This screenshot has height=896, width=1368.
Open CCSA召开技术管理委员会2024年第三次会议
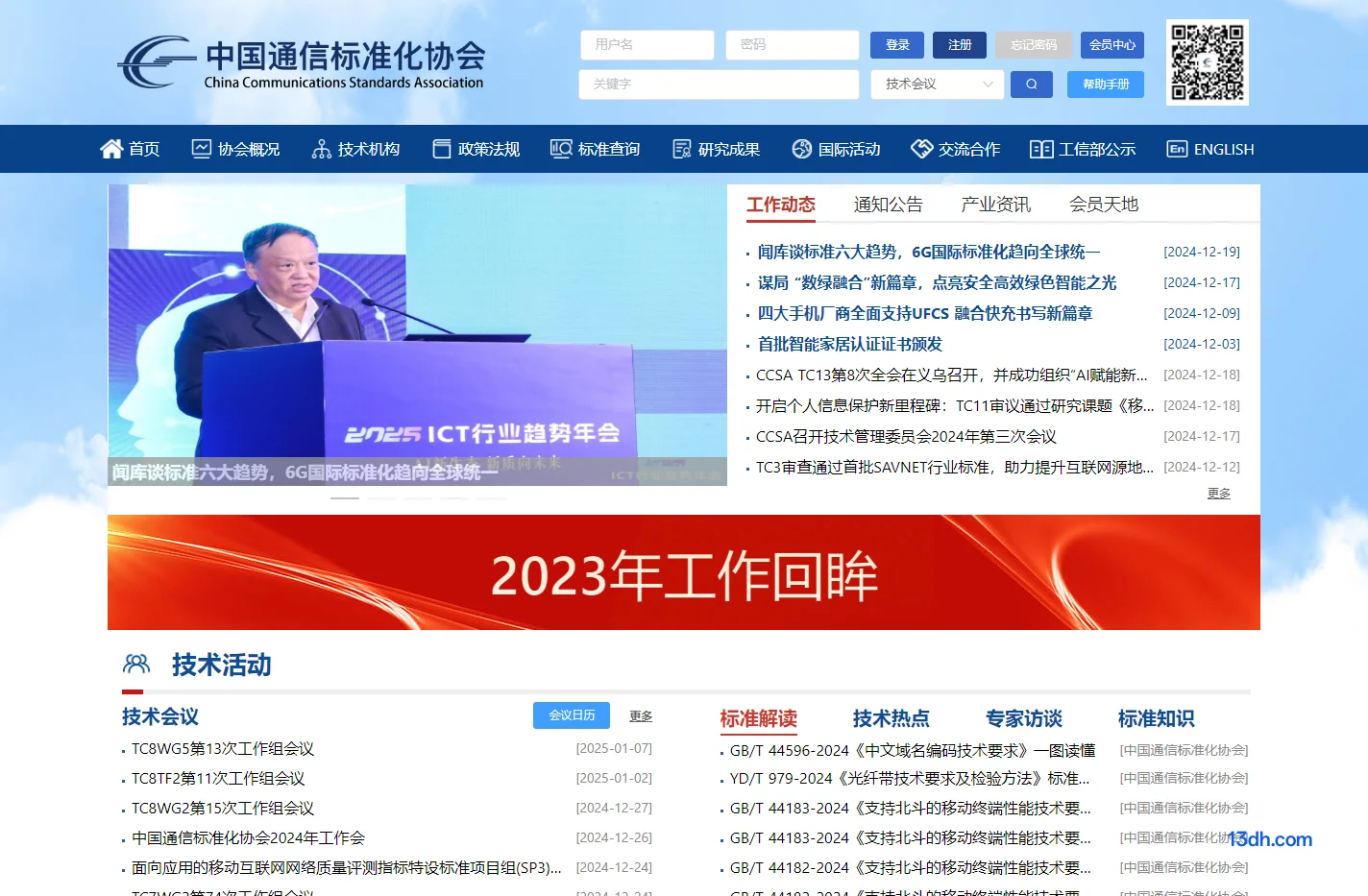click(x=906, y=436)
